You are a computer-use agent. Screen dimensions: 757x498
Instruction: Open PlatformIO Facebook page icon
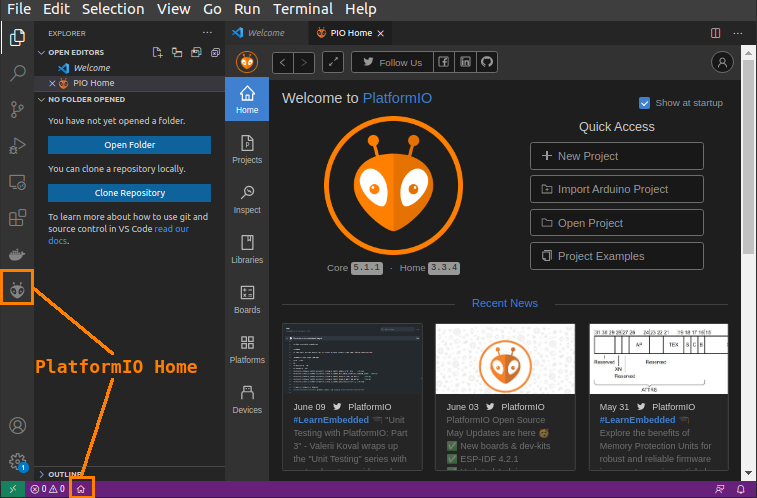pyautogui.click(x=444, y=62)
